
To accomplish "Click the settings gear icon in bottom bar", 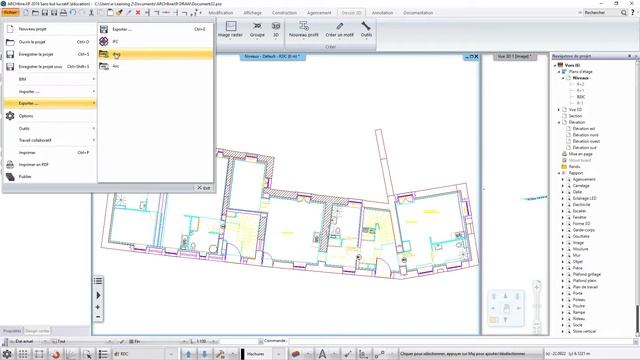I will (7, 354).
